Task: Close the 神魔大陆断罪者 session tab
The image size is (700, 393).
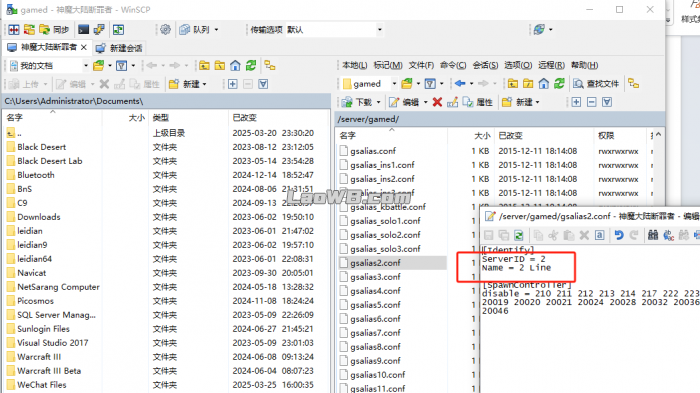Action: click(84, 47)
